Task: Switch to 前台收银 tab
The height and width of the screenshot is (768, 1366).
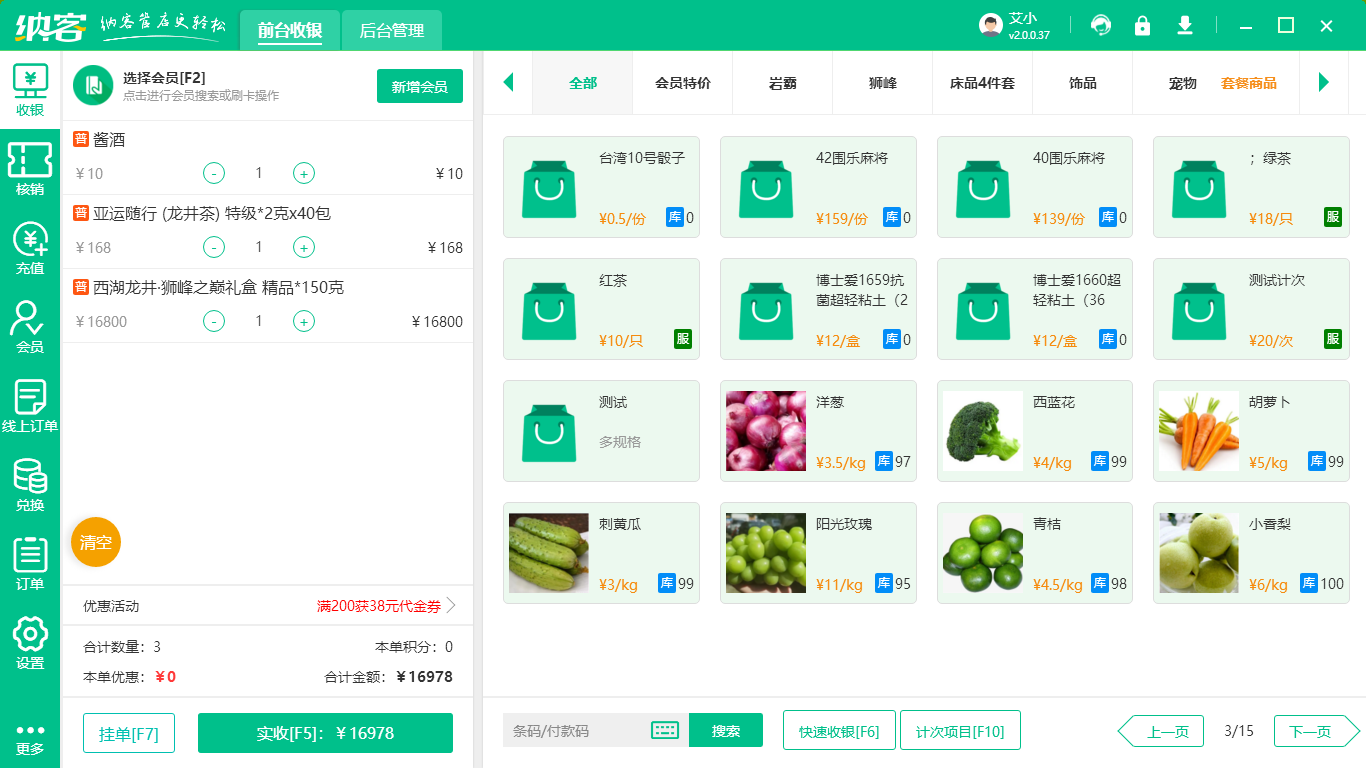Action: (x=290, y=30)
